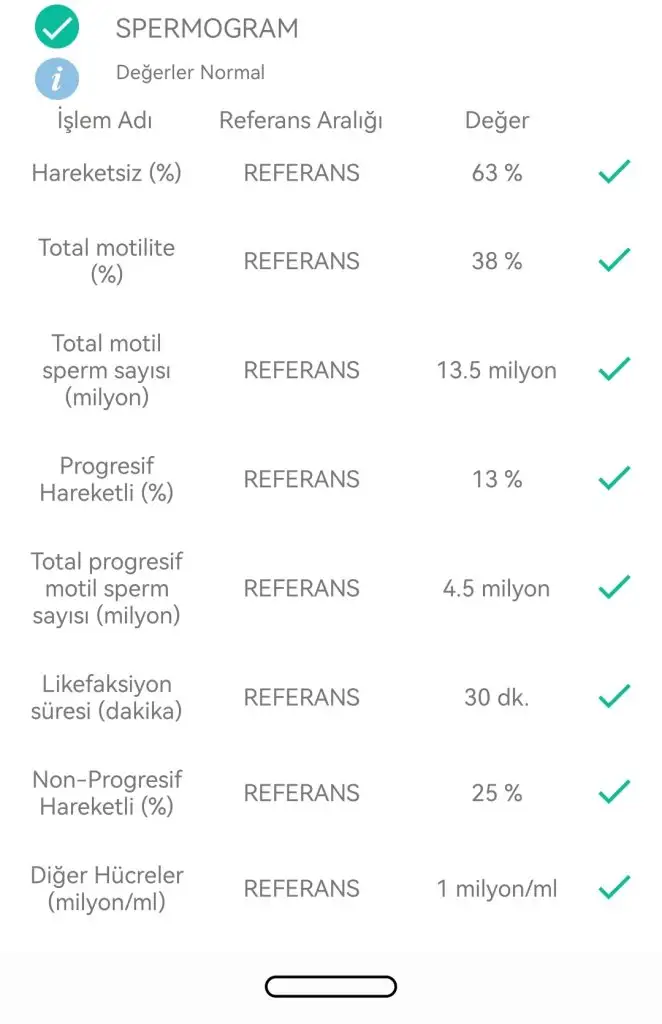Tap the checkmark beside Total motilite 38 %
Viewport: 662px width, 1024px height.
pyautogui.click(x=614, y=260)
